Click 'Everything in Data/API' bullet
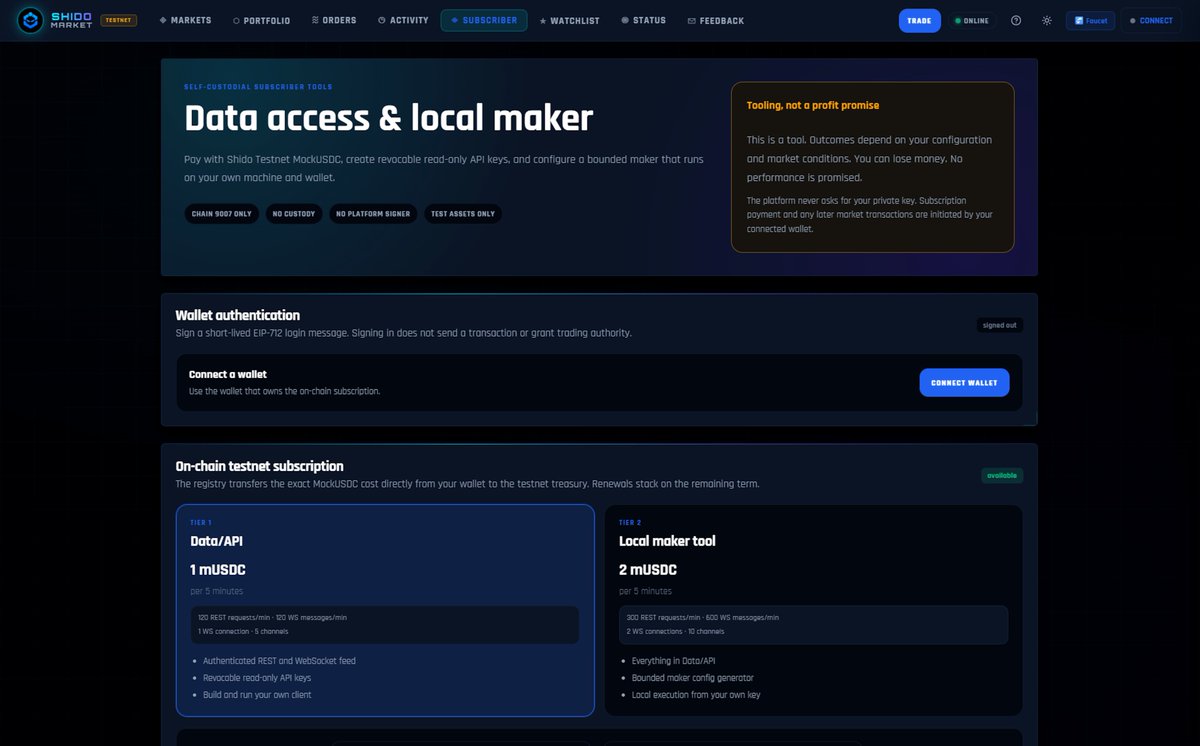The width and height of the screenshot is (1200, 746). (675, 661)
